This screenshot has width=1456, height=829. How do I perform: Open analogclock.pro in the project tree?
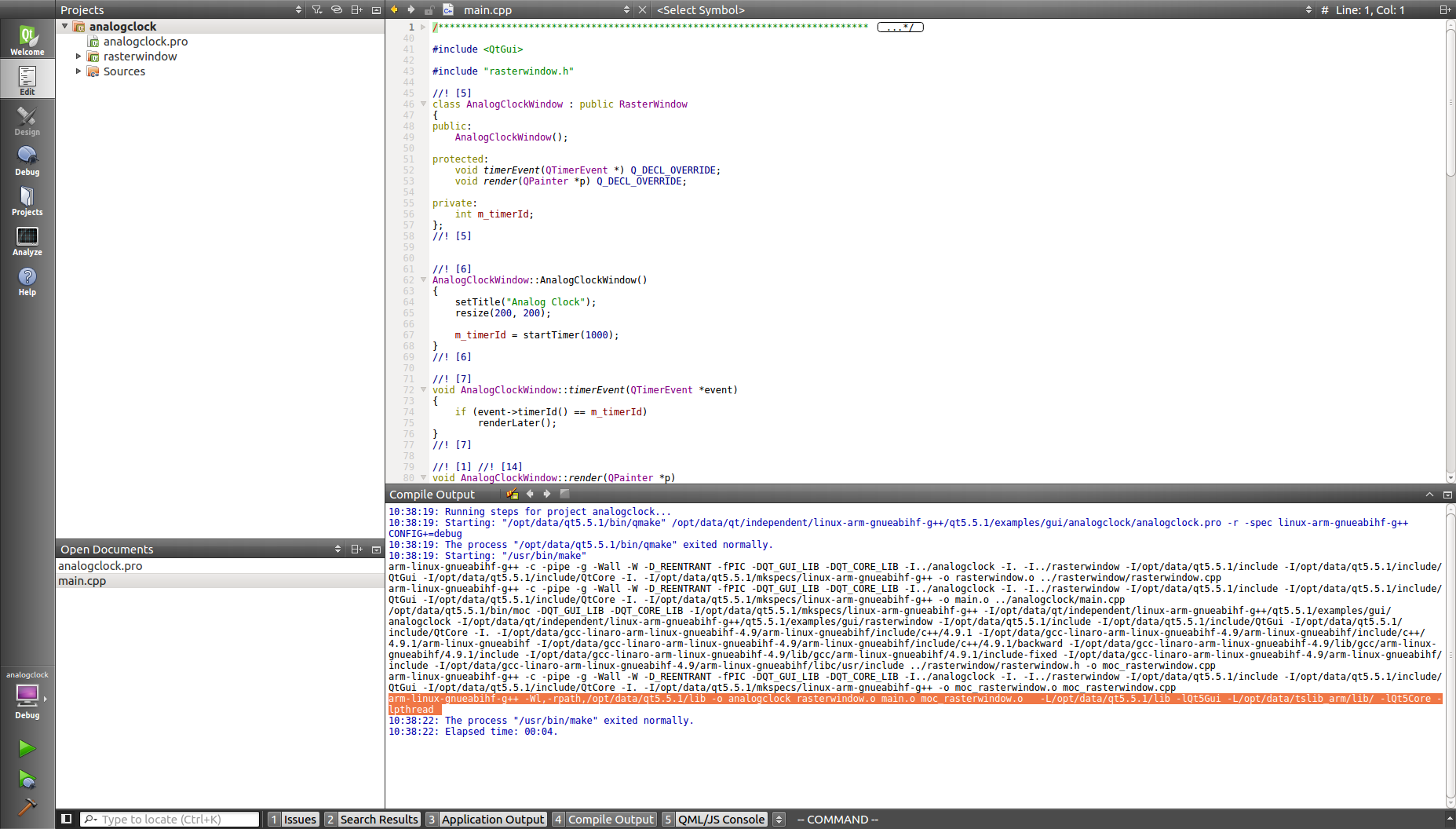pyautogui.click(x=145, y=42)
